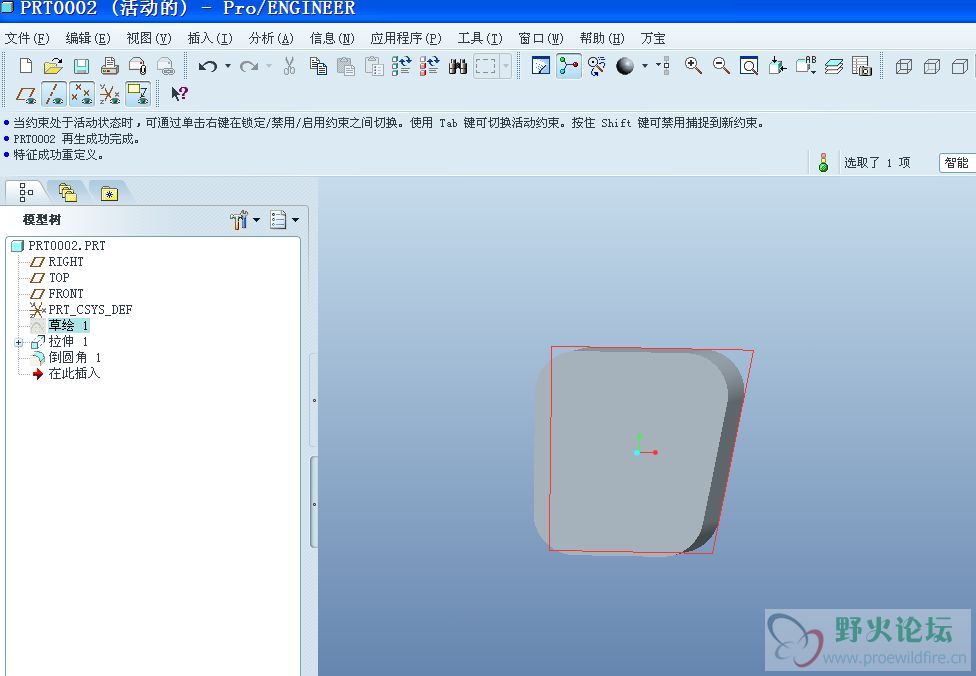
Task: Open the Find tool binoculars icon
Action: [x=458, y=65]
